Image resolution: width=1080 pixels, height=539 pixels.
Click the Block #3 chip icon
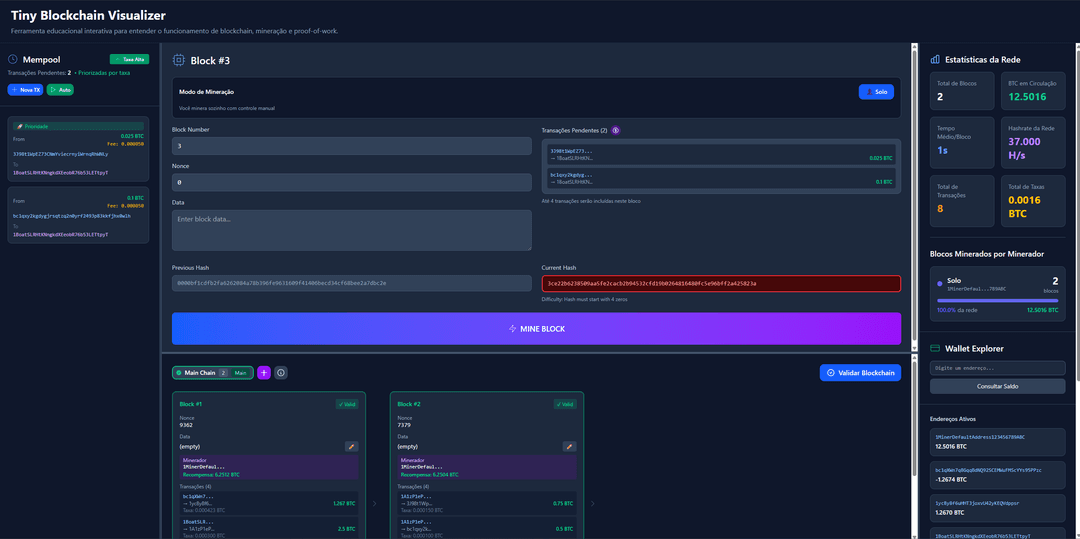point(179,60)
